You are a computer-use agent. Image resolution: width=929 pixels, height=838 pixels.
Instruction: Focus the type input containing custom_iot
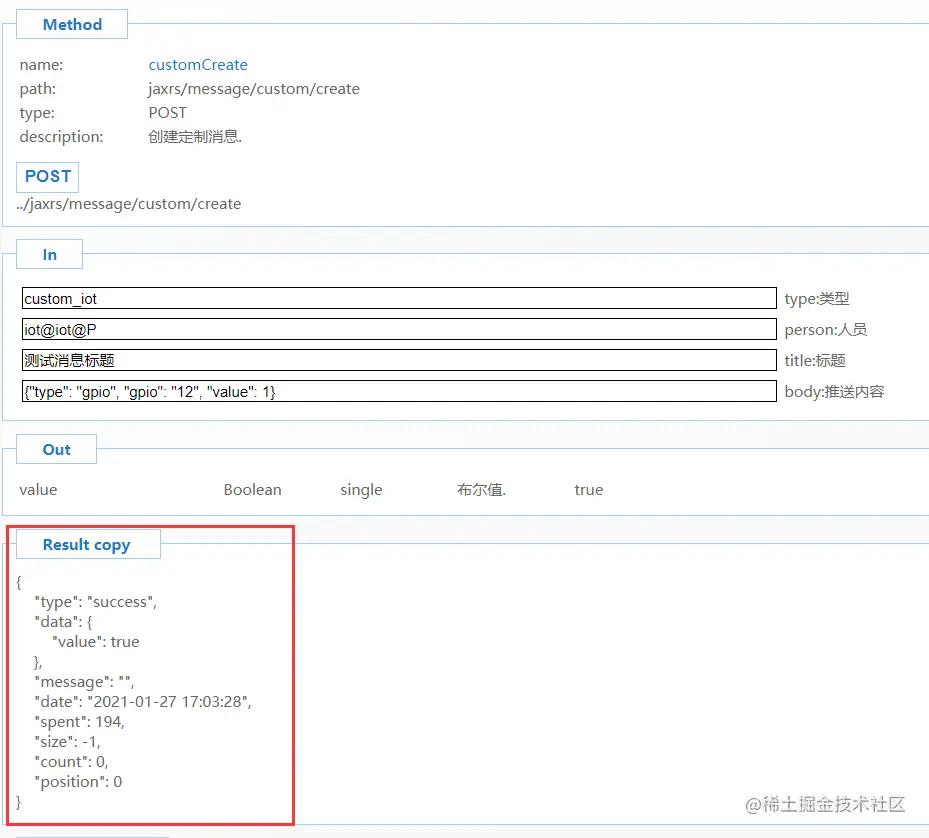tap(399, 298)
